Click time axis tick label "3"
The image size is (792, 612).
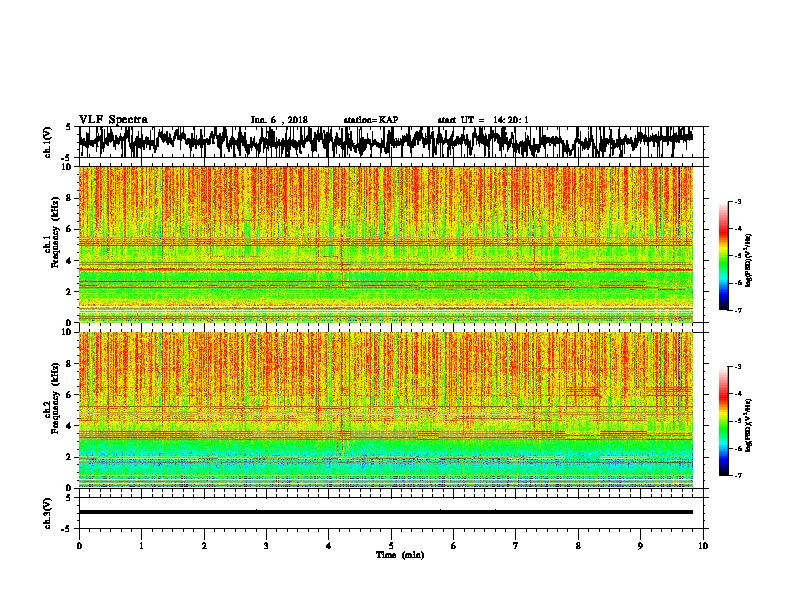266,546
